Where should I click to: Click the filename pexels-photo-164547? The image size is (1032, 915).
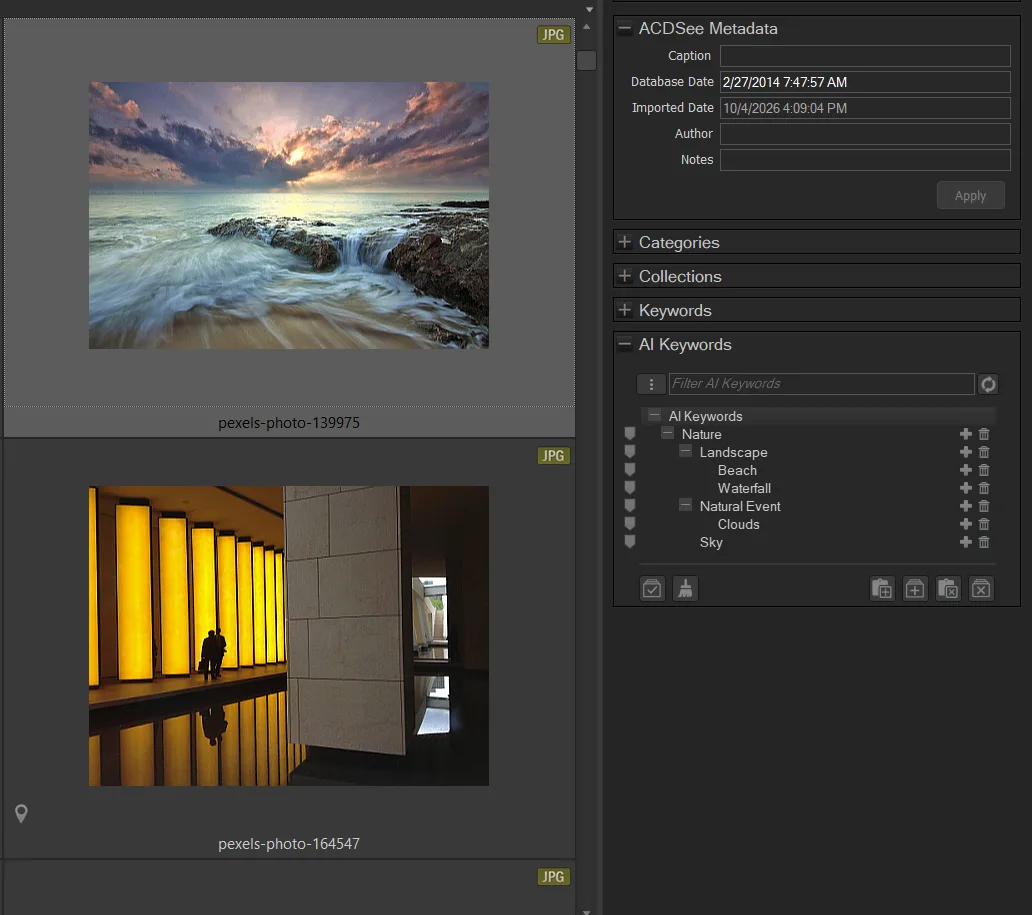[289, 843]
